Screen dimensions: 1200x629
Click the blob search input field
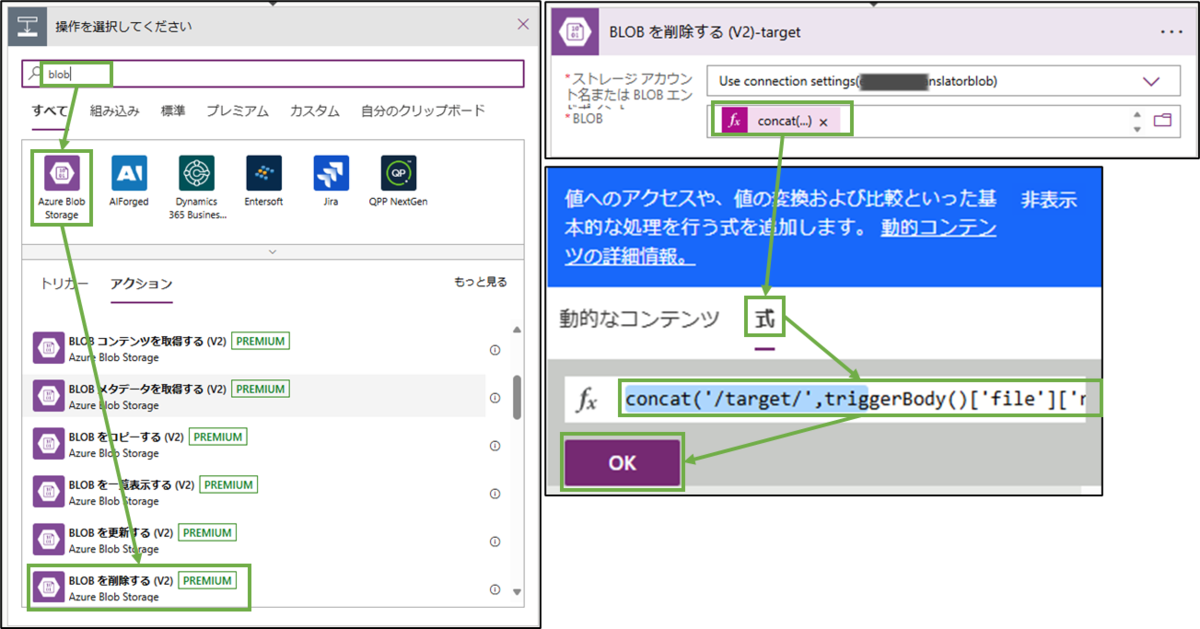click(x=273, y=74)
